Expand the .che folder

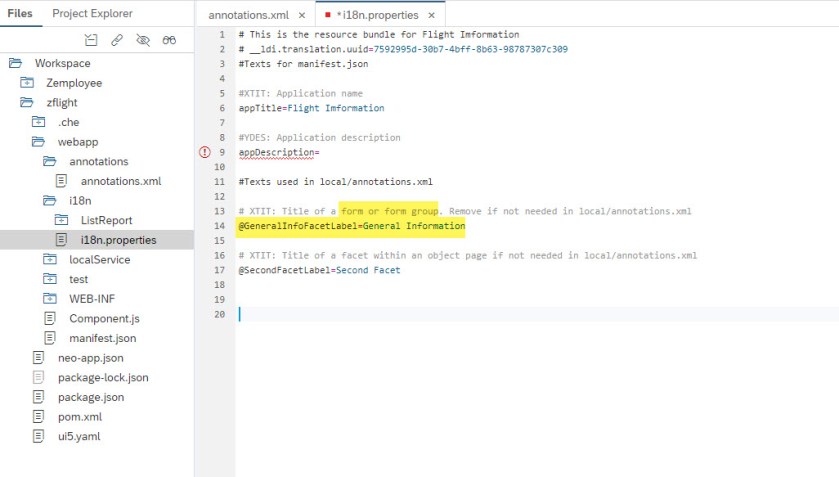tap(38, 122)
